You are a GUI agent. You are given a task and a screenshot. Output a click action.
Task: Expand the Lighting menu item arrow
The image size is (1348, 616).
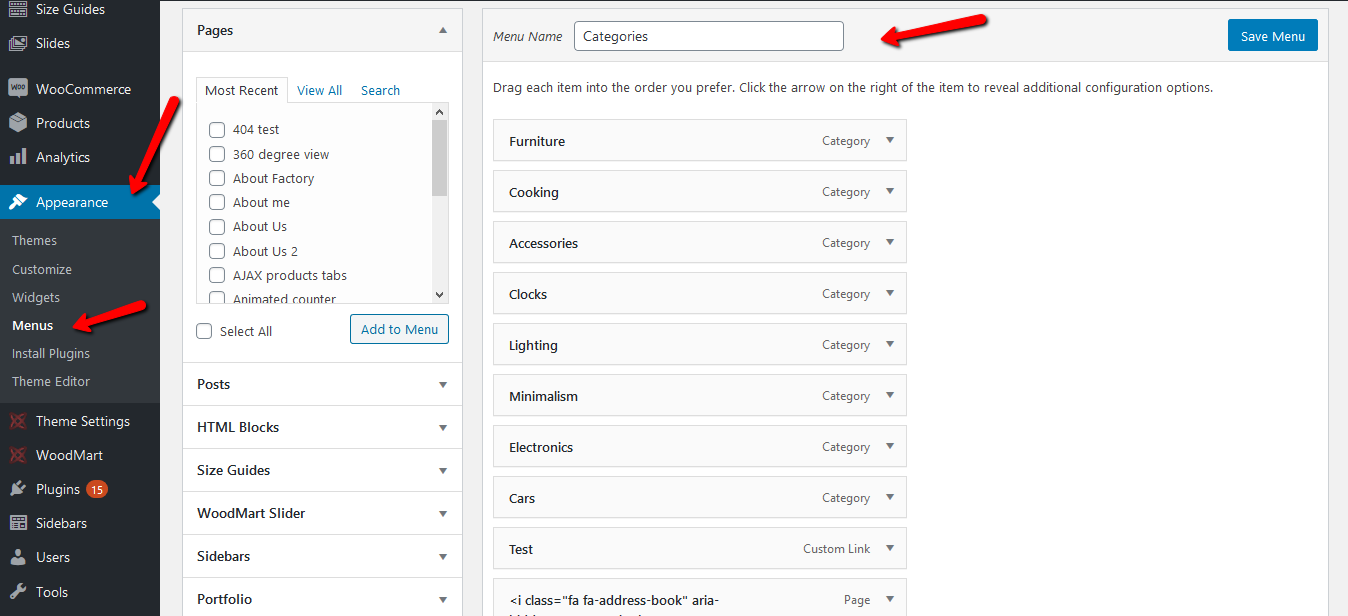(890, 345)
